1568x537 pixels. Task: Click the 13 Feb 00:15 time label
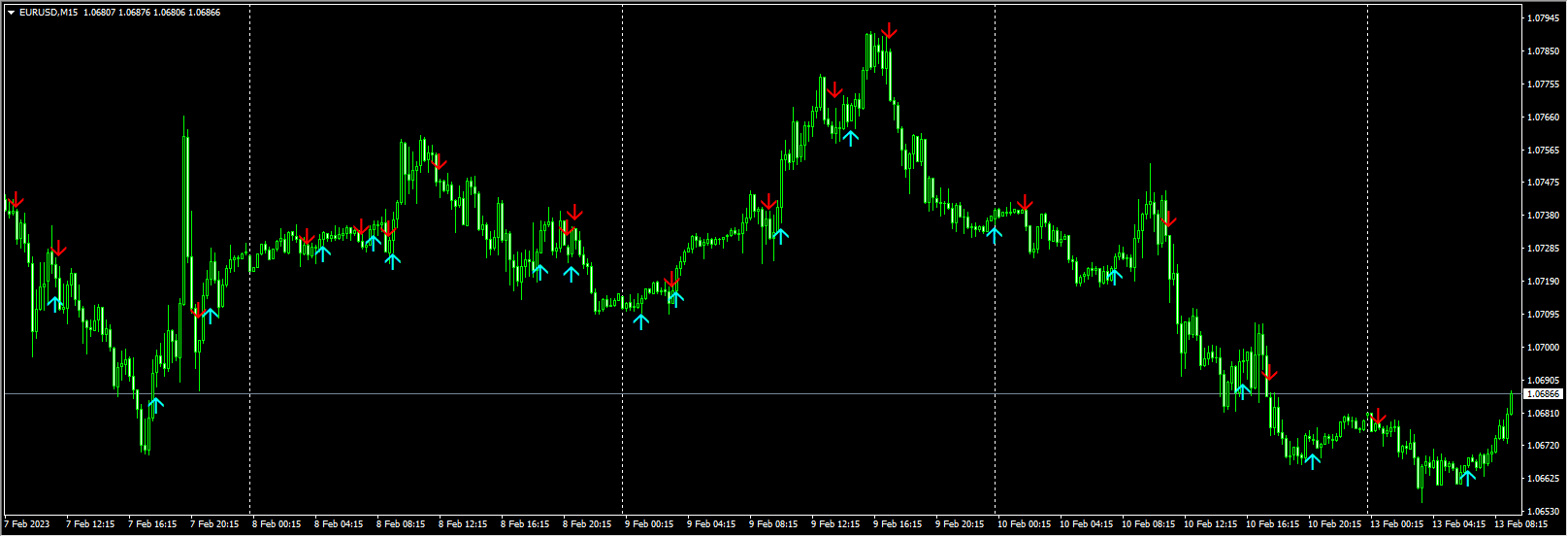click(x=1396, y=524)
